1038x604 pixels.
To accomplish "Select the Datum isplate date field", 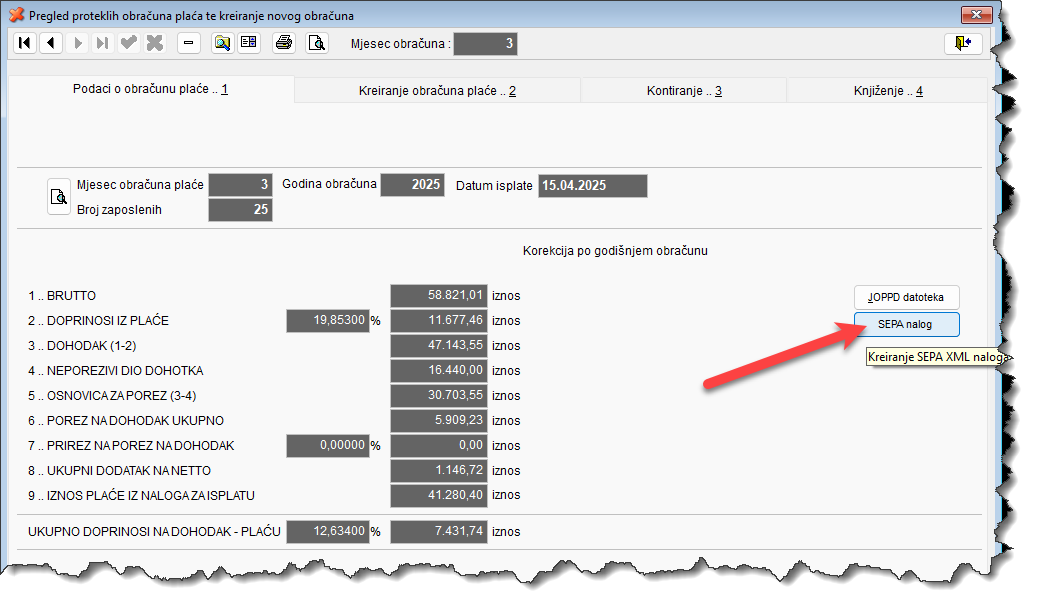I will click(x=592, y=186).
